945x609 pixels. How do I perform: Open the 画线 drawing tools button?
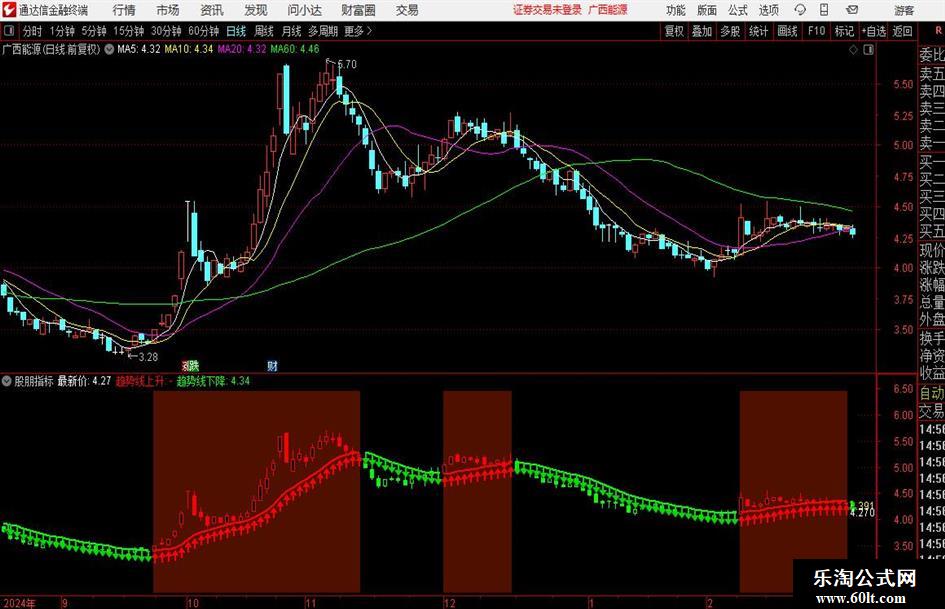pos(787,31)
